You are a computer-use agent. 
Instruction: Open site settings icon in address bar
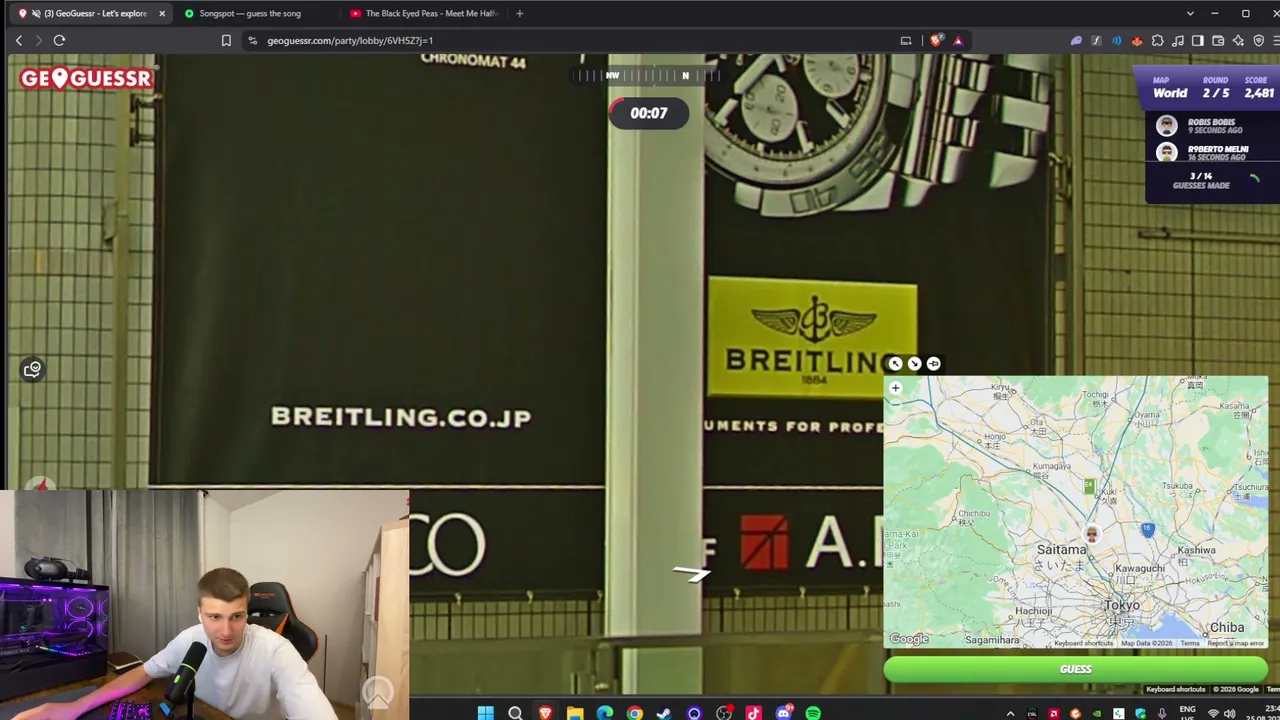coord(252,40)
